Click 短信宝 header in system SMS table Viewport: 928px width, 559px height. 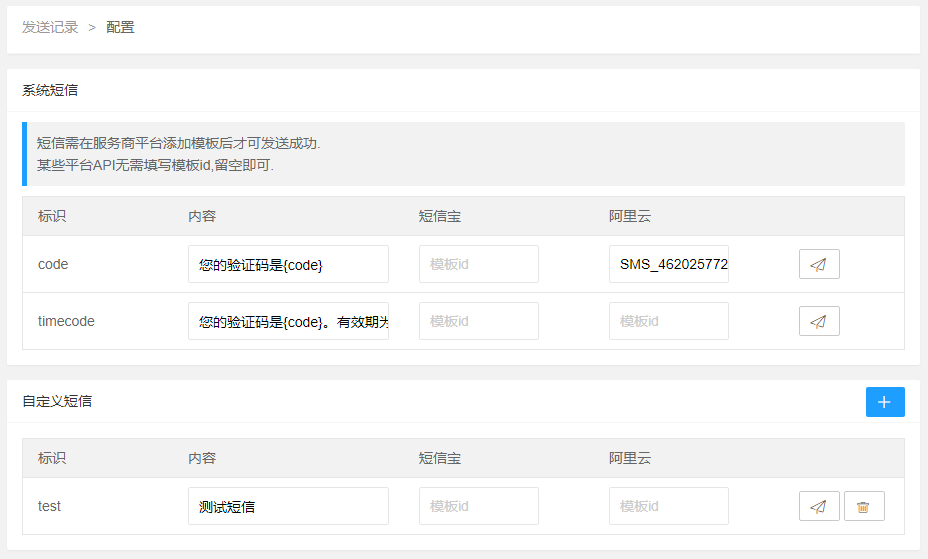440,216
